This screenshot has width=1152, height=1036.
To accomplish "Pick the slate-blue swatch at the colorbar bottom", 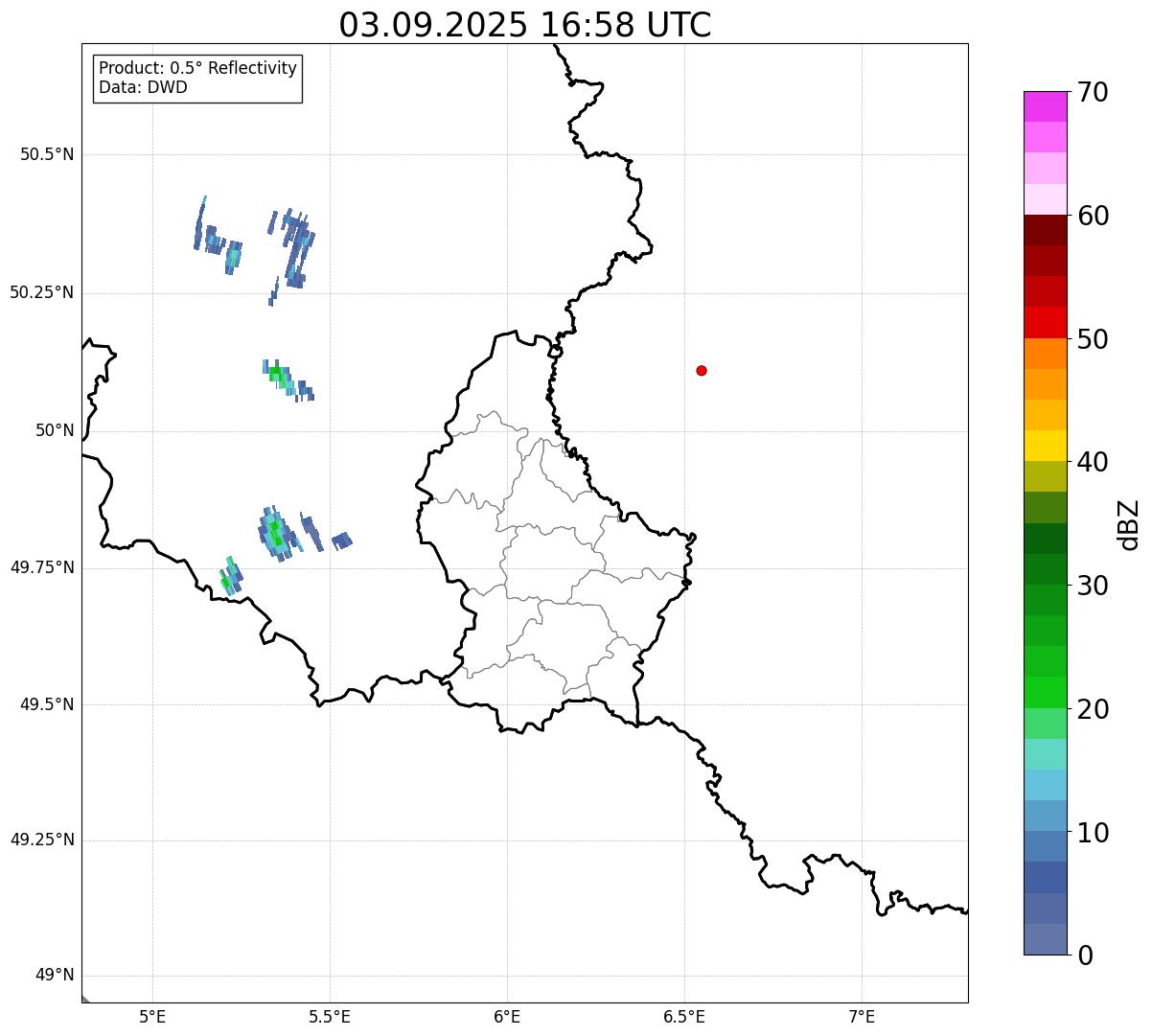I will click(x=1045, y=939).
